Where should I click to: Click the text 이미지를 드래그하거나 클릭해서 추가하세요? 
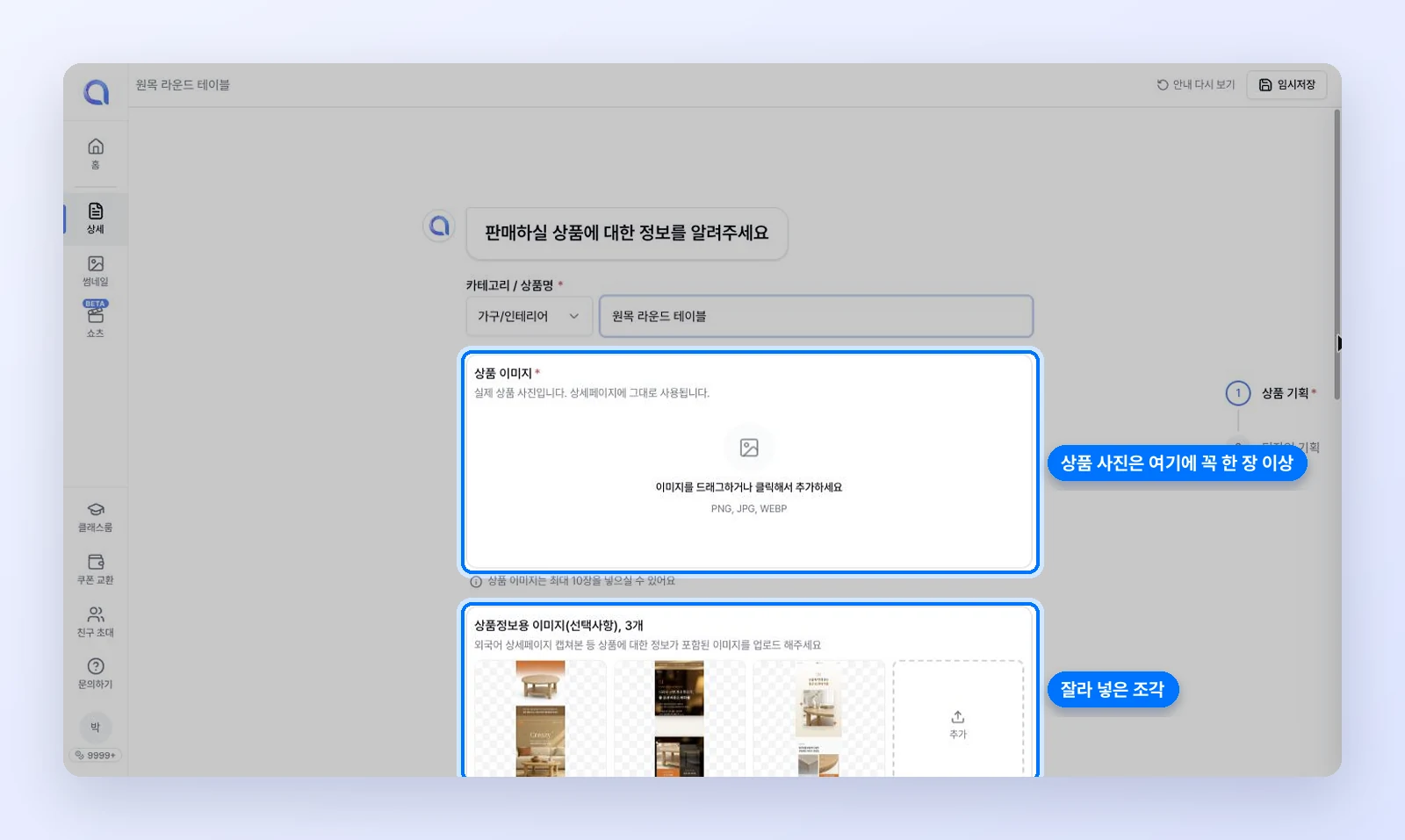pos(749,487)
